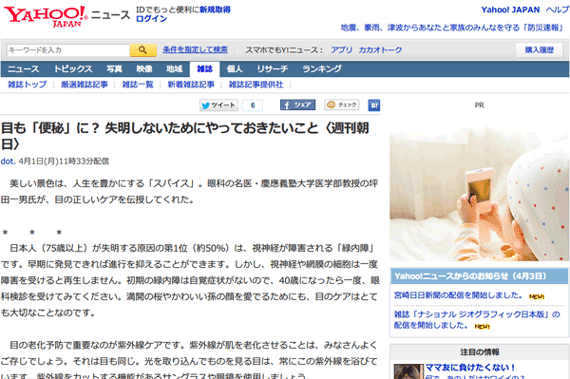This screenshot has width=570, height=379.
Task: Open 雑誌一覧 submenu link
Action: click(137, 85)
